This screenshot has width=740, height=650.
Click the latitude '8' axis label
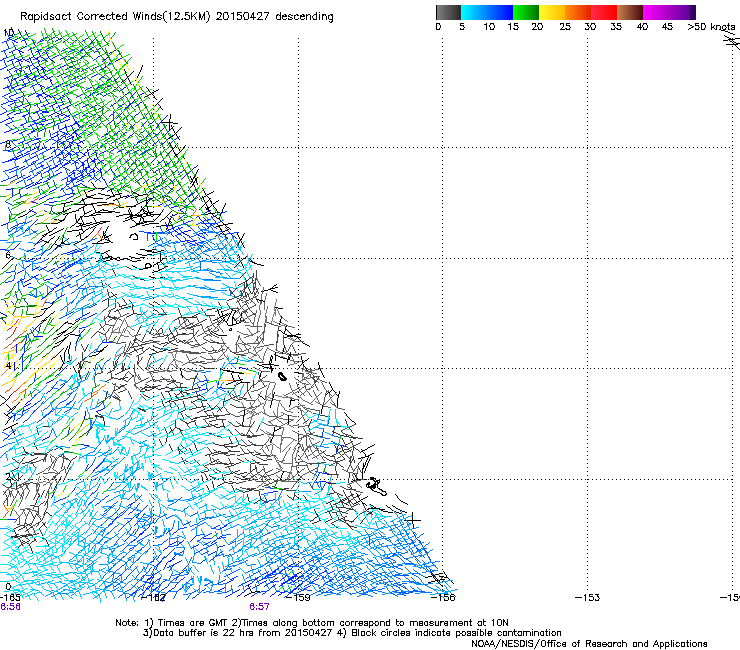(x=8, y=144)
